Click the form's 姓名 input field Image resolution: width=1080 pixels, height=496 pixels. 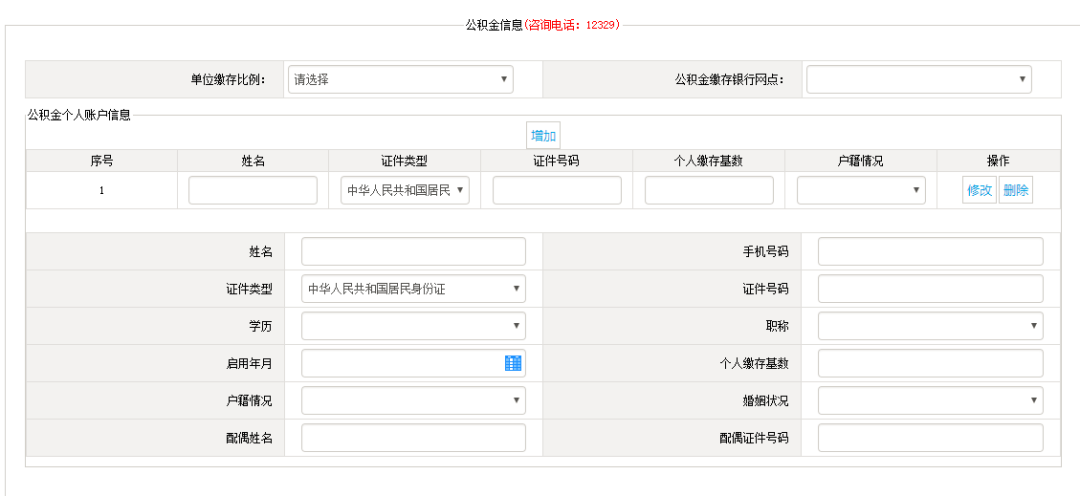tap(413, 251)
